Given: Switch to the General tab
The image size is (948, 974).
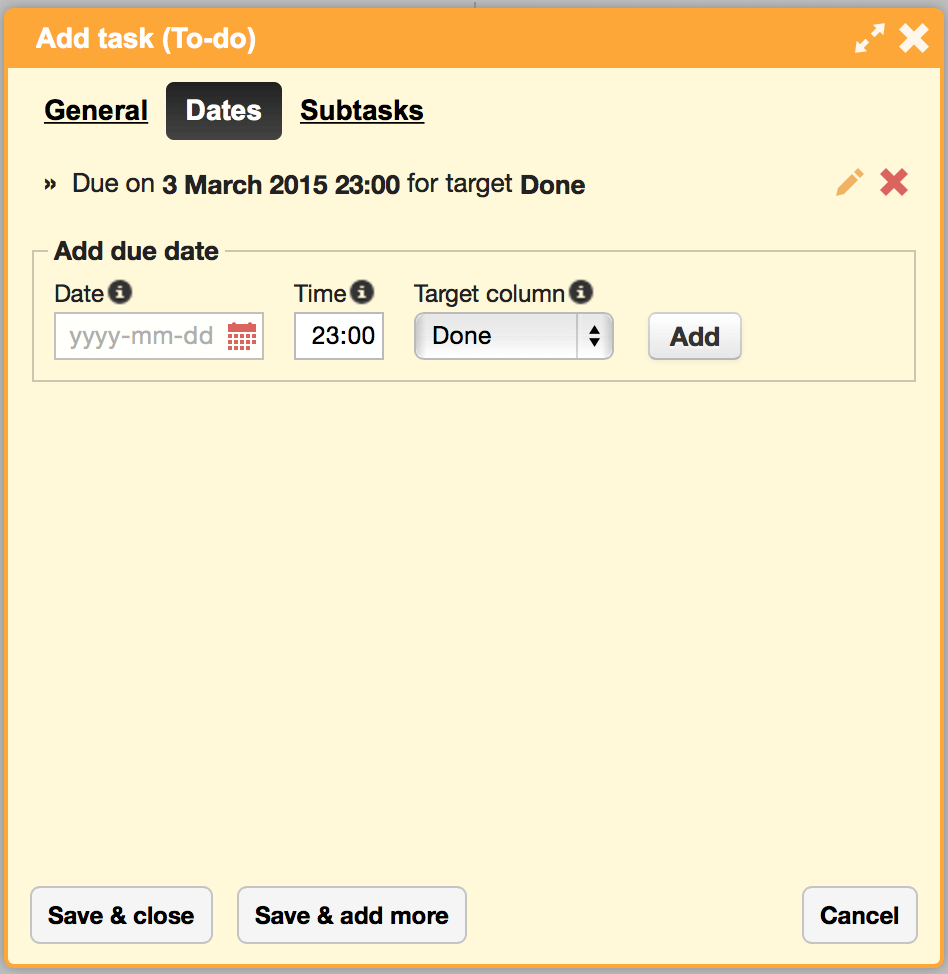Looking at the screenshot, I should pos(96,111).
